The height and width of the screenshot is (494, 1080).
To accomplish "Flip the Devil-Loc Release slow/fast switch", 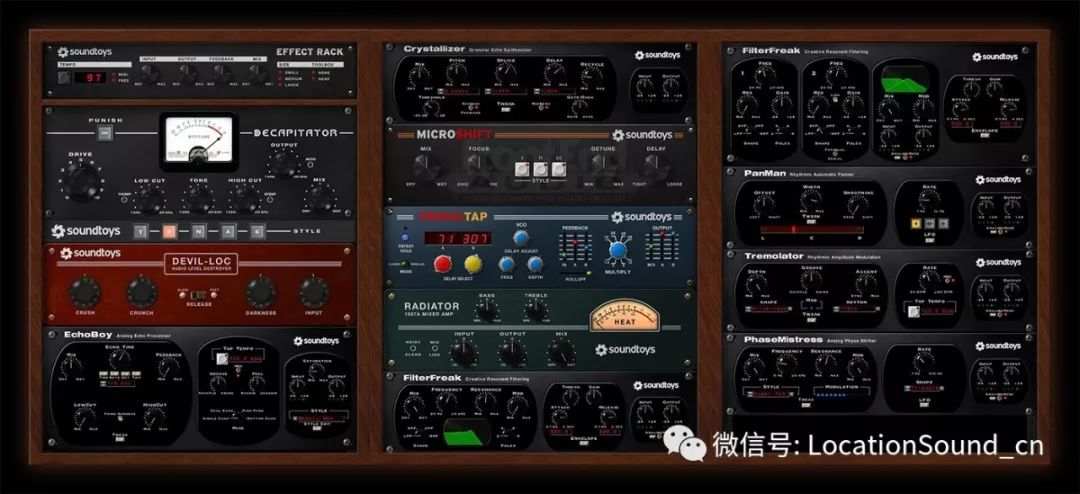I will pyautogui.click(x=203, y=291).
